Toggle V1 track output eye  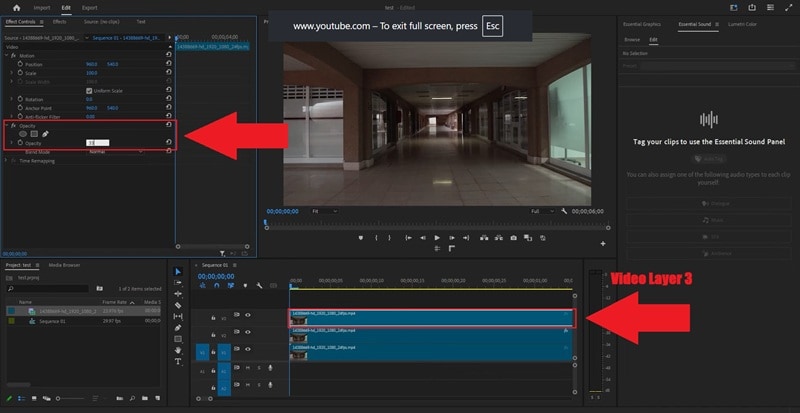point(247,349)
